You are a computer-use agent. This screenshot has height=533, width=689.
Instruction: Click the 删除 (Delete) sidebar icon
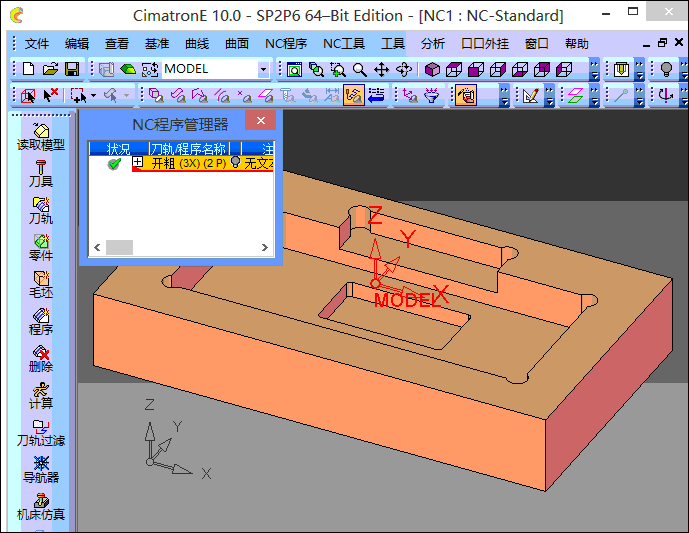[x=41, y=359]
